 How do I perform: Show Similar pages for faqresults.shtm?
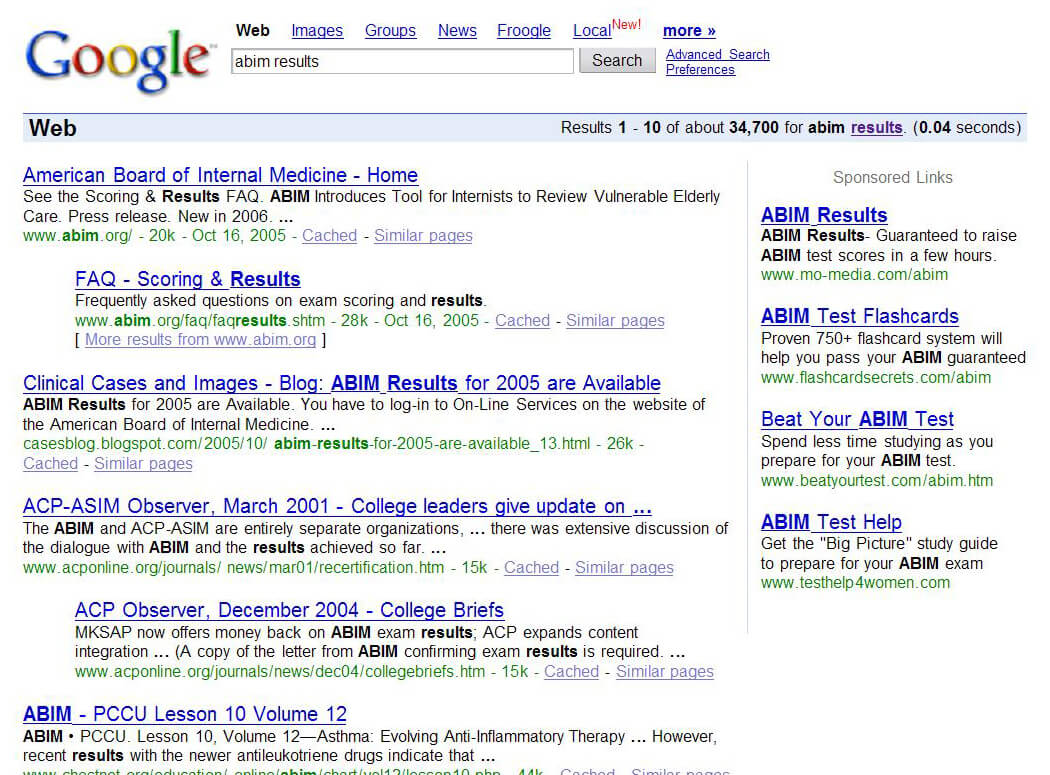point(615,321)
